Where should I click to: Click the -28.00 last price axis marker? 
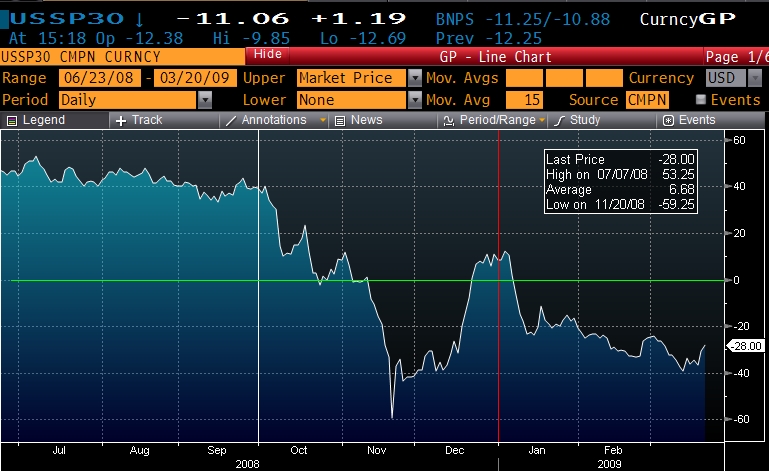pyautogui.click(x=746, y=346)
